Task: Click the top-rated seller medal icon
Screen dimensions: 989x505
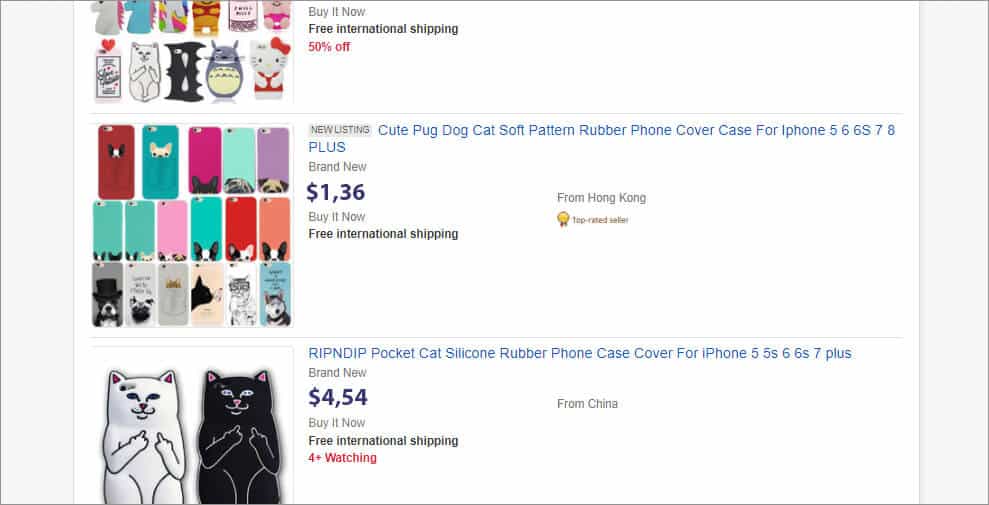Action: click(563, 219)
